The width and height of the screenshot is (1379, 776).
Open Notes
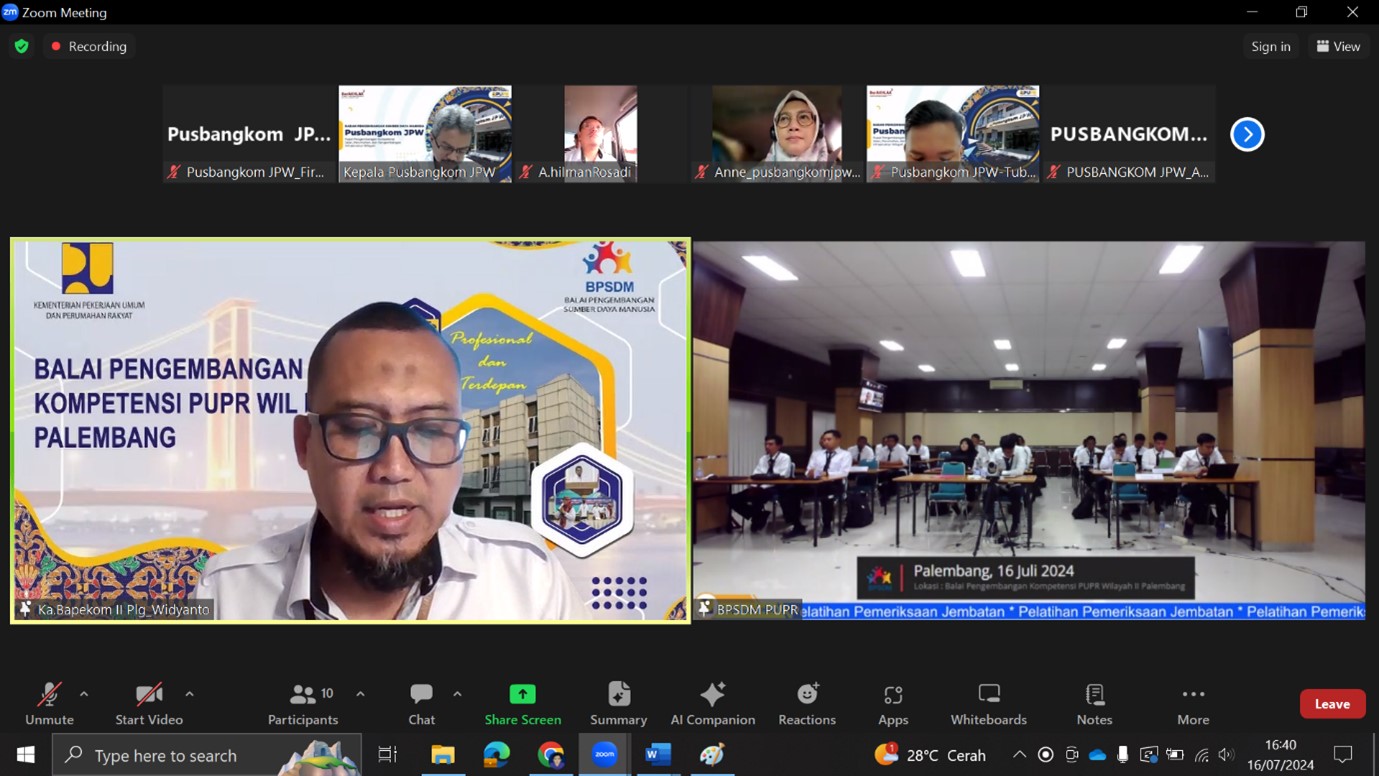click(1095, 703)
